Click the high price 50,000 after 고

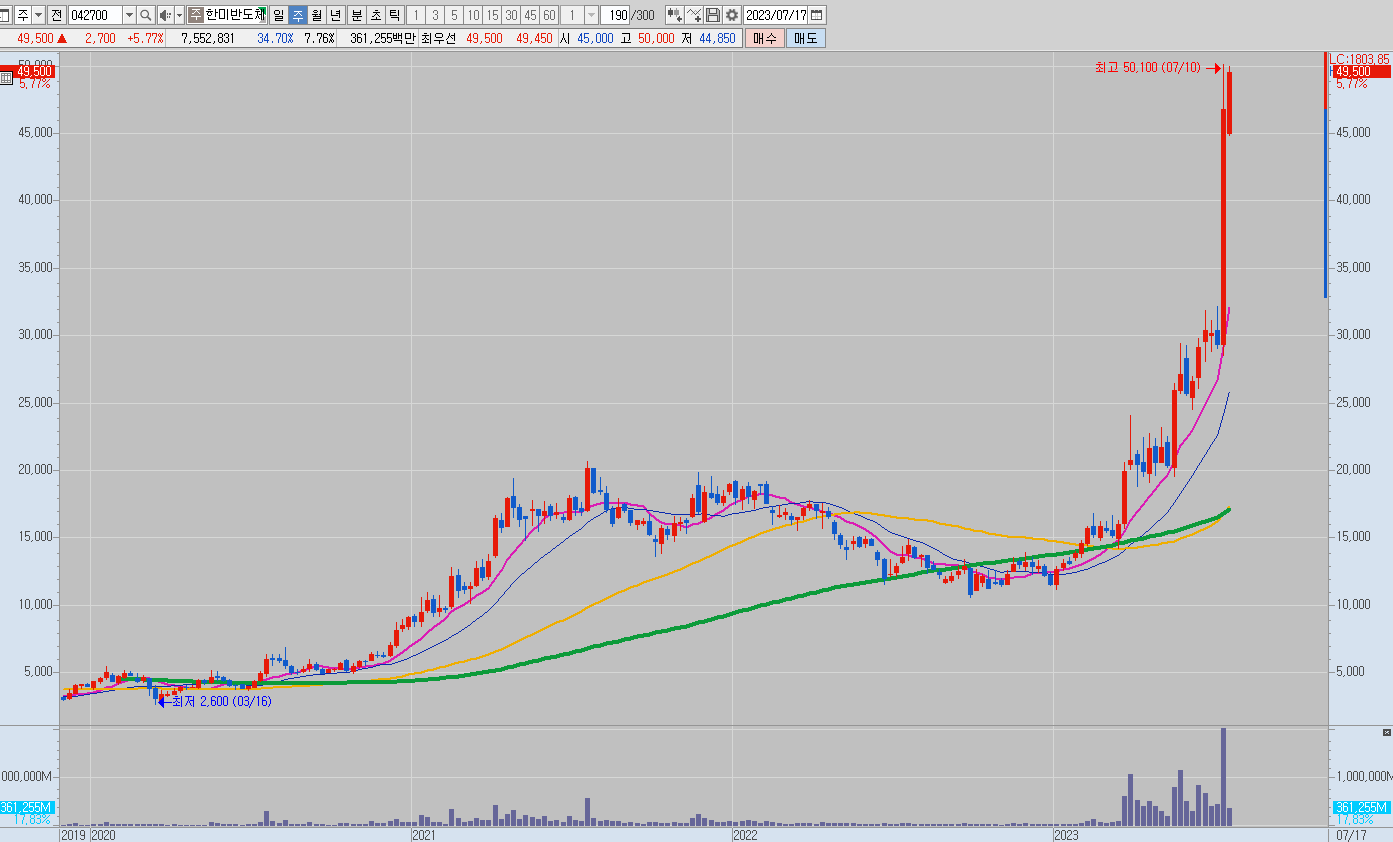click(x=655, y=38)
